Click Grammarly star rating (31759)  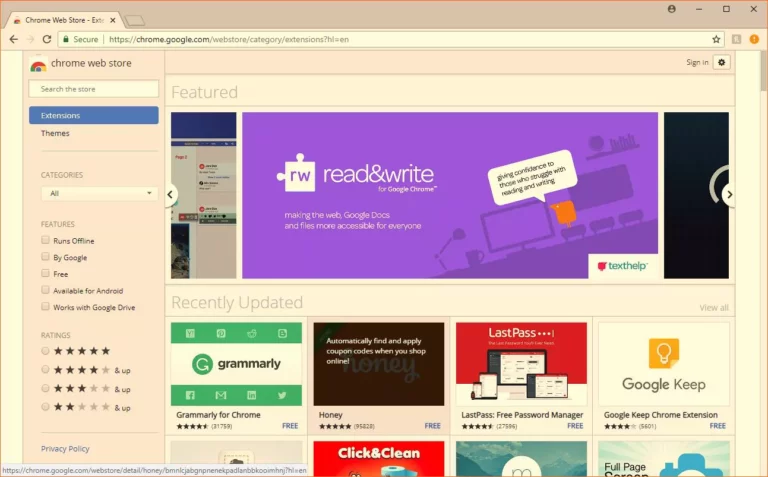pos(204,426)
